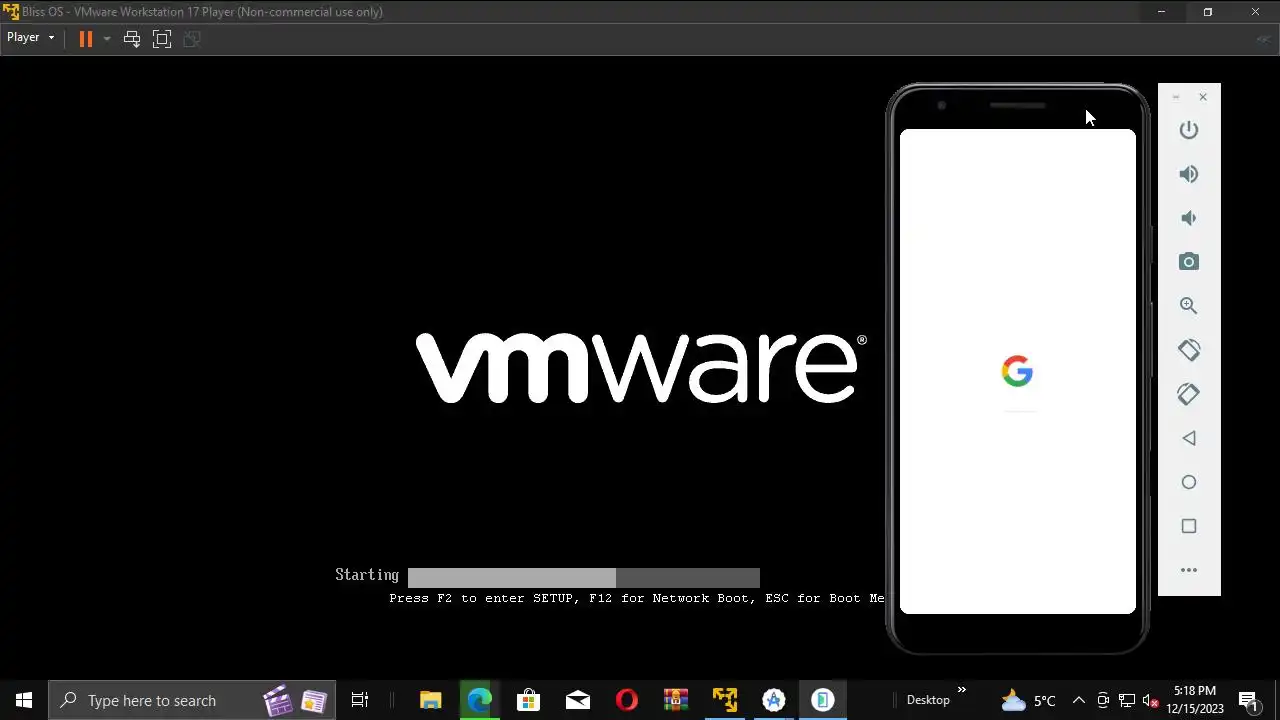Open Task View on the taskbar

click(360, 700)
